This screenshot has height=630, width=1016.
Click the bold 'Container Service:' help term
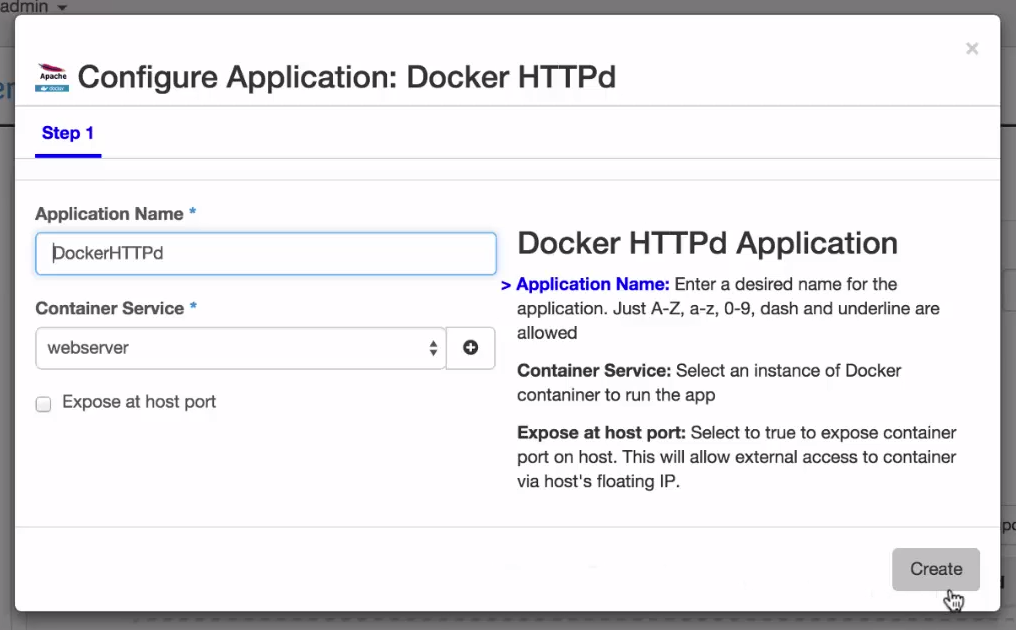point(594,370)
